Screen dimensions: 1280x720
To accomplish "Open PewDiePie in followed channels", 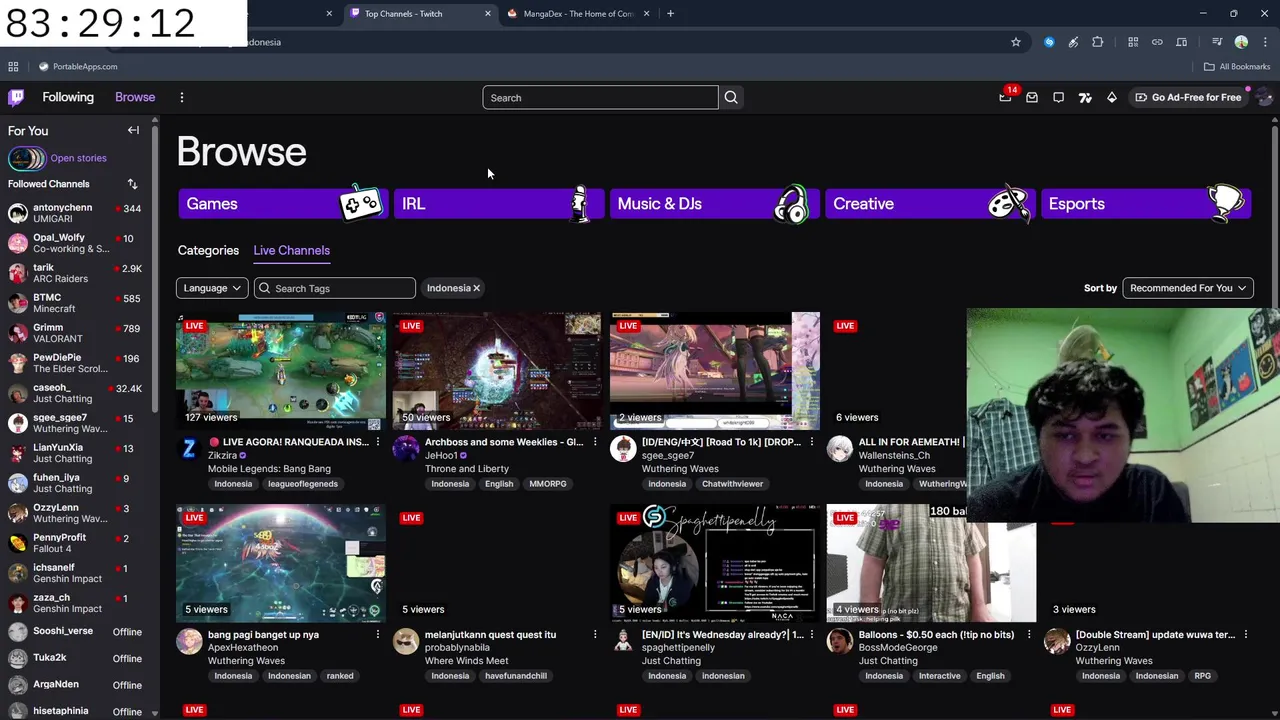I will 75,363.
